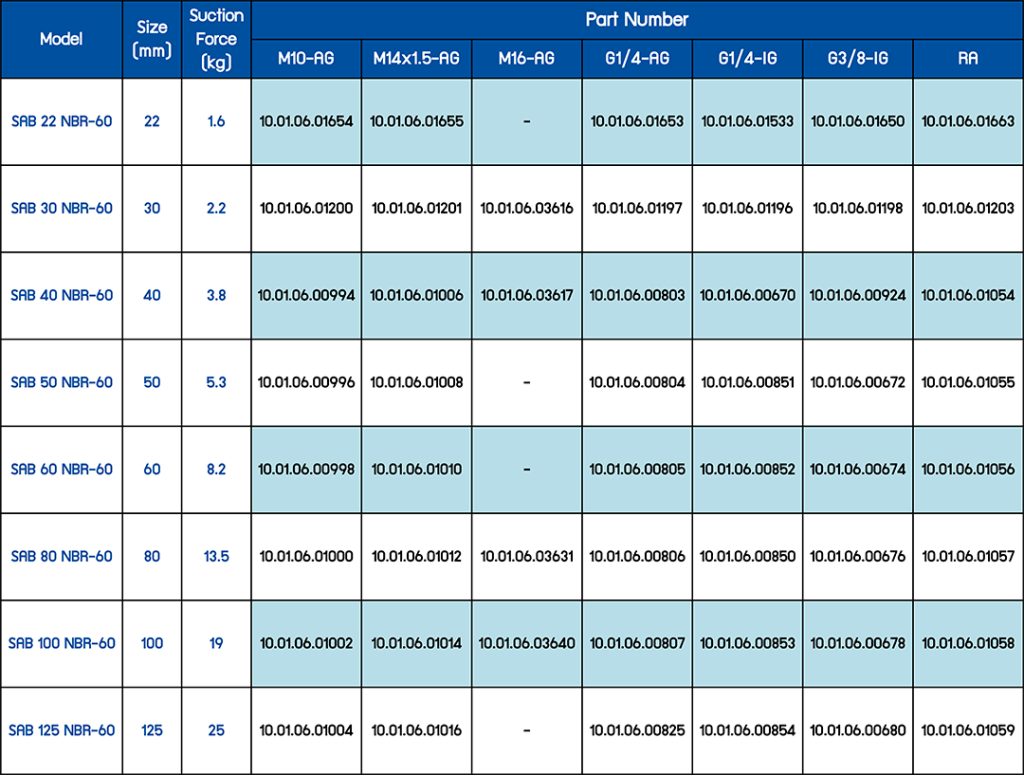Select part number 10.01.06.01203
The image size is (1024, 775).
click(x=968, y=208)
